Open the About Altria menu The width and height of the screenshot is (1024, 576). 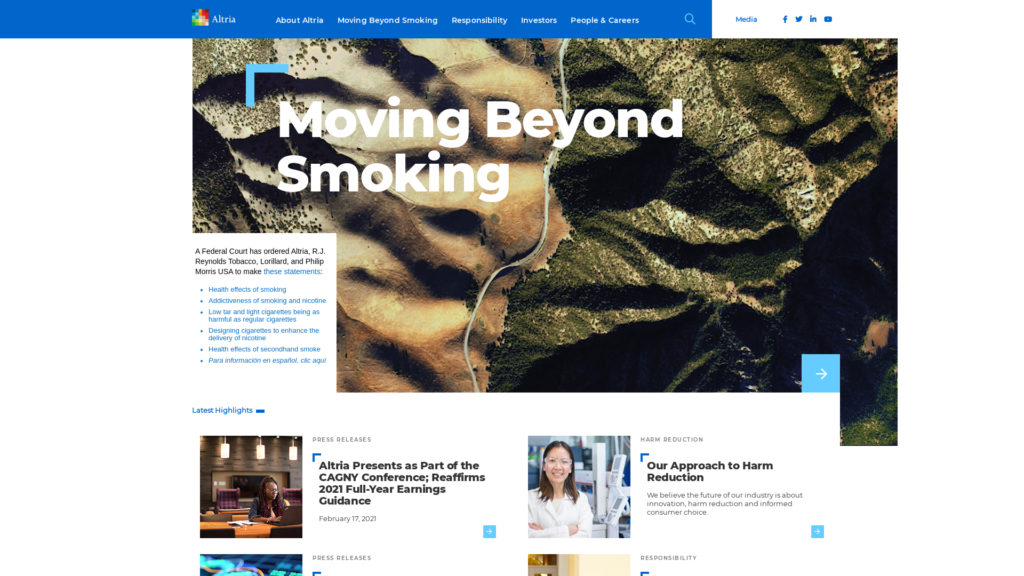tap(299, 20)
